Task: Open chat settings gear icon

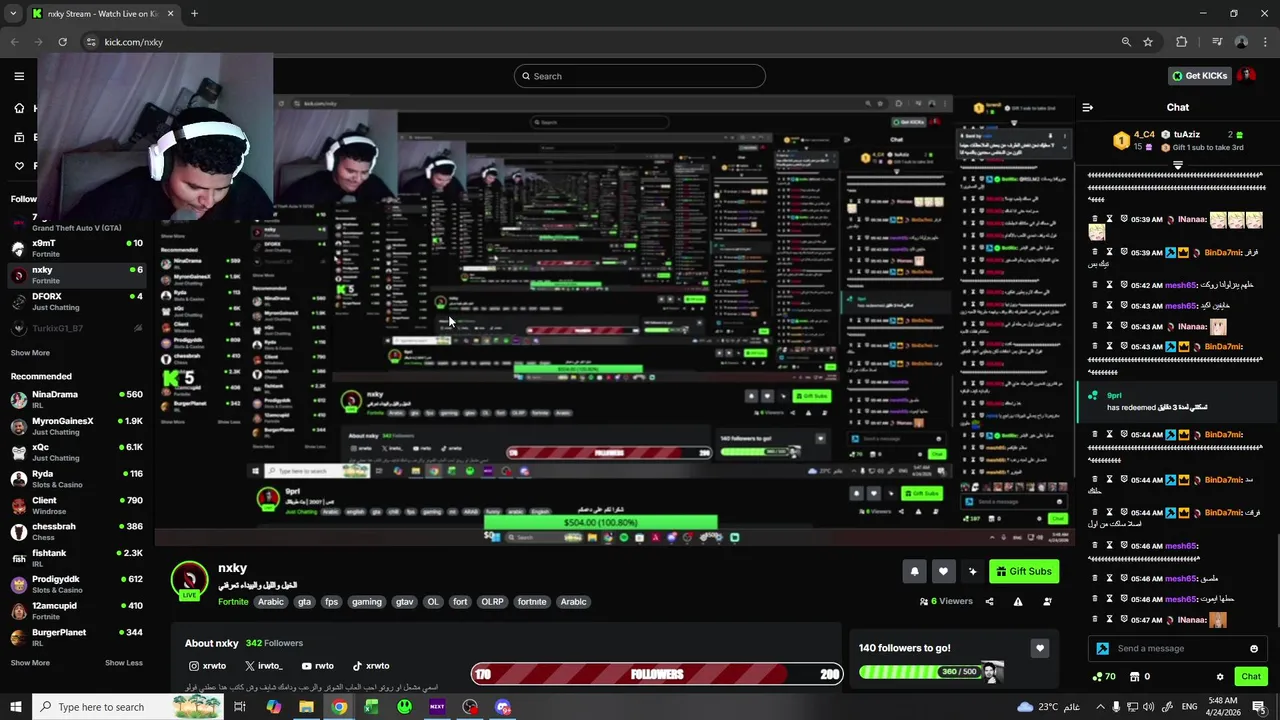Action: [x=1220, y=677]
